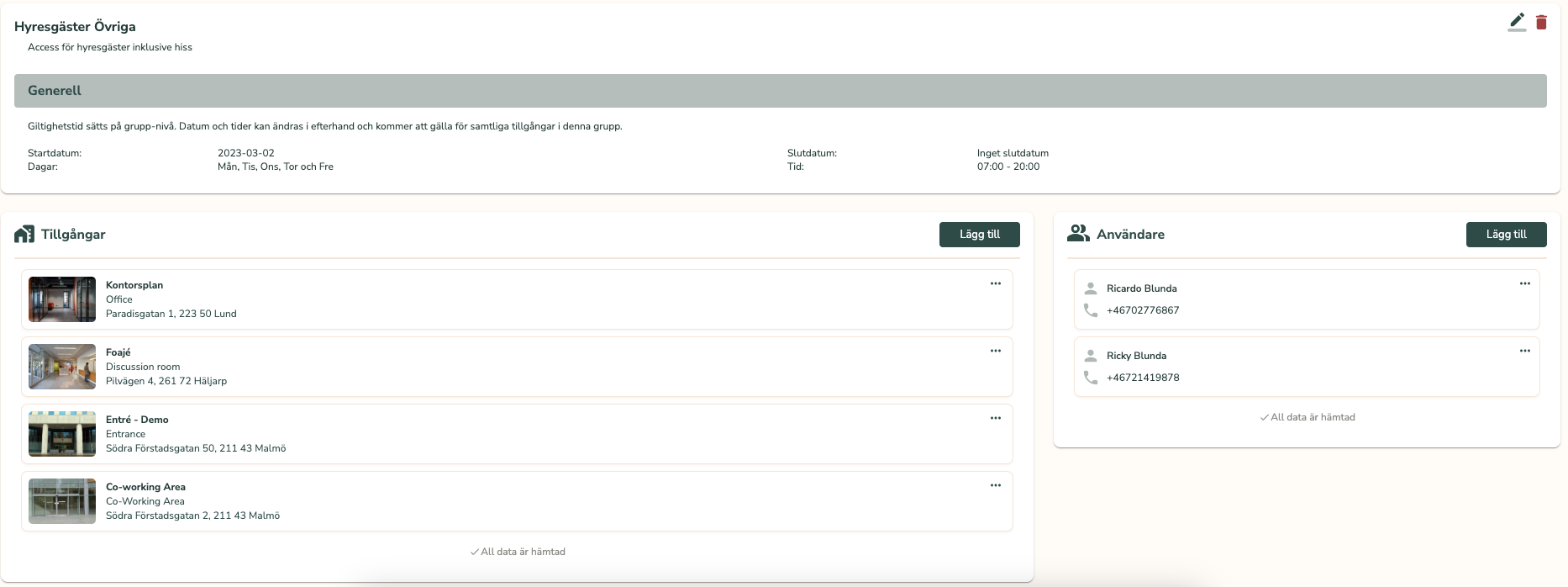This screenshot has width=1568, height=587.
Task: Open options menu for Ricardo Blunda
Action: pyautogui.click(x=1524, y=283)
